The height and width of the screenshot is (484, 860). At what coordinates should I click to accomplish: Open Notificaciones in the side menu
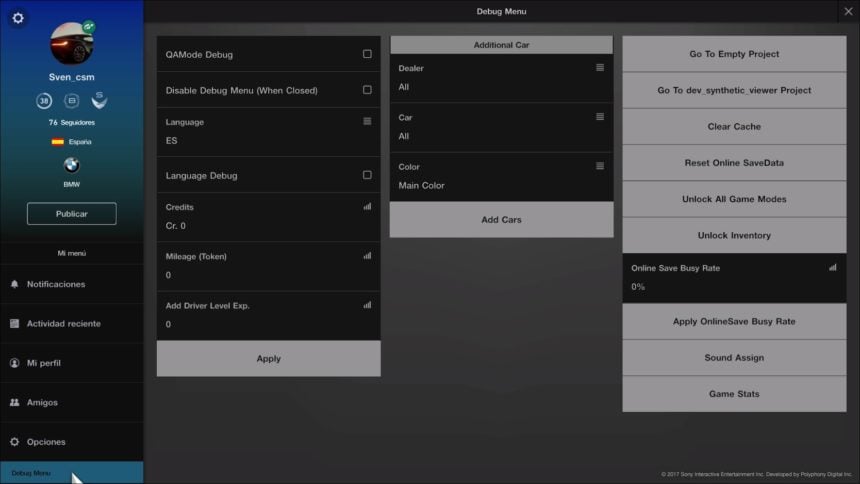72,284
